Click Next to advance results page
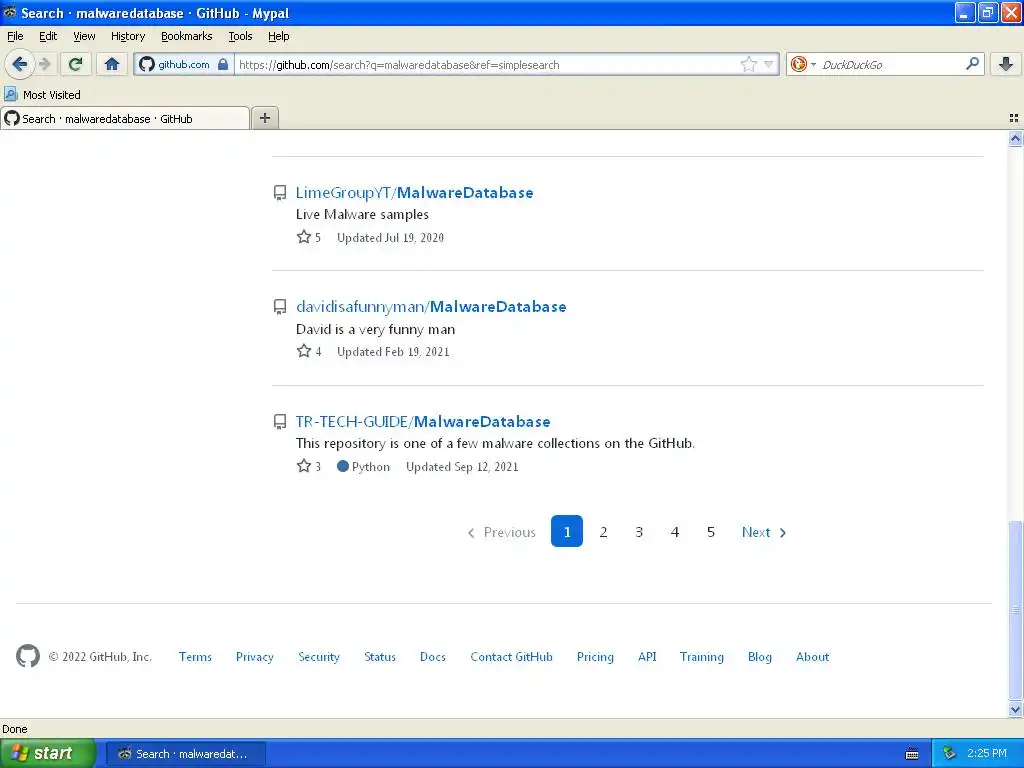Image resolution: width=1024 pixels, height=768 pixels. [763, 532]
